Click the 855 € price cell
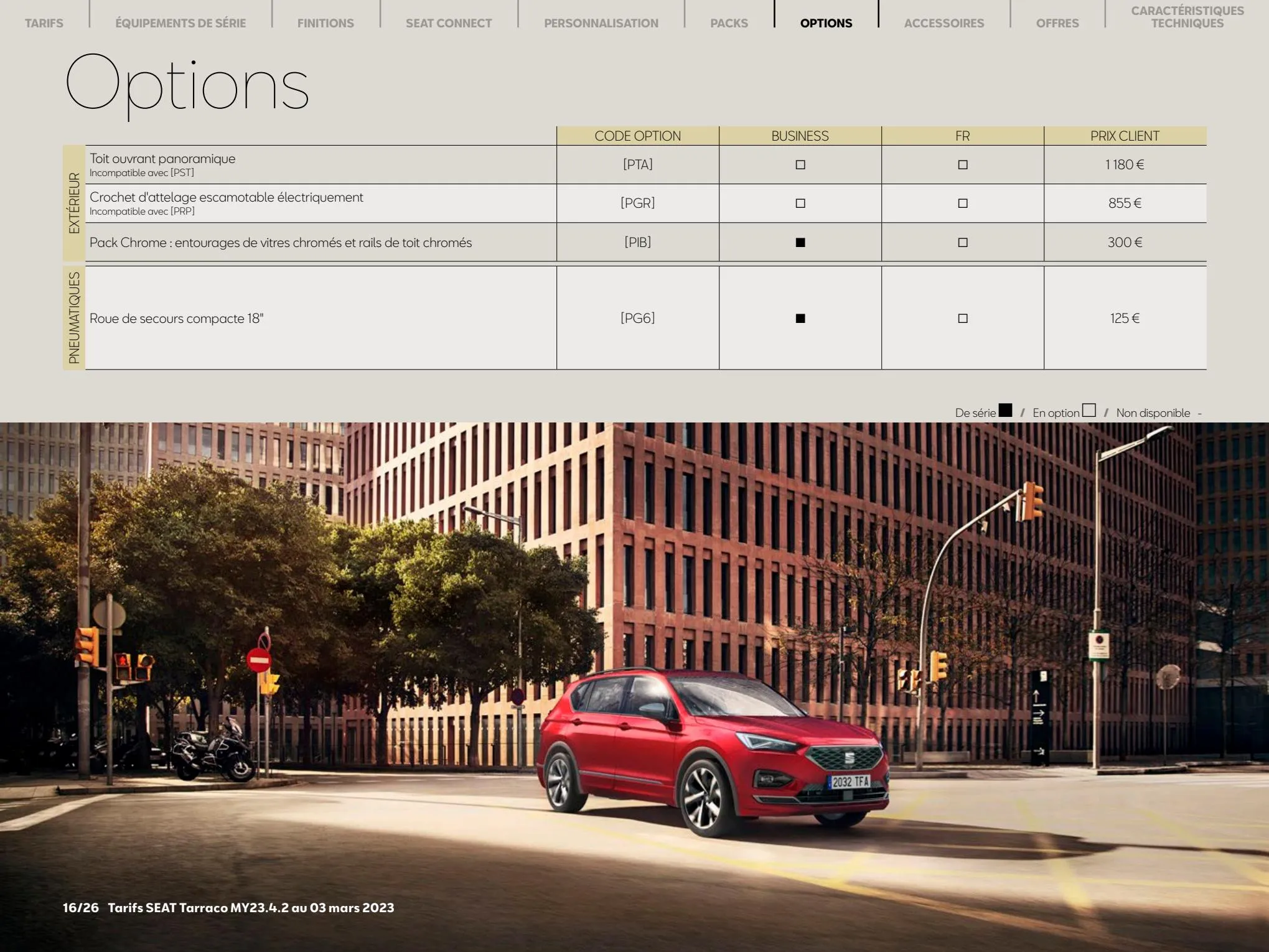The height and width of the screenshot is (952, 1269). 1125,203
